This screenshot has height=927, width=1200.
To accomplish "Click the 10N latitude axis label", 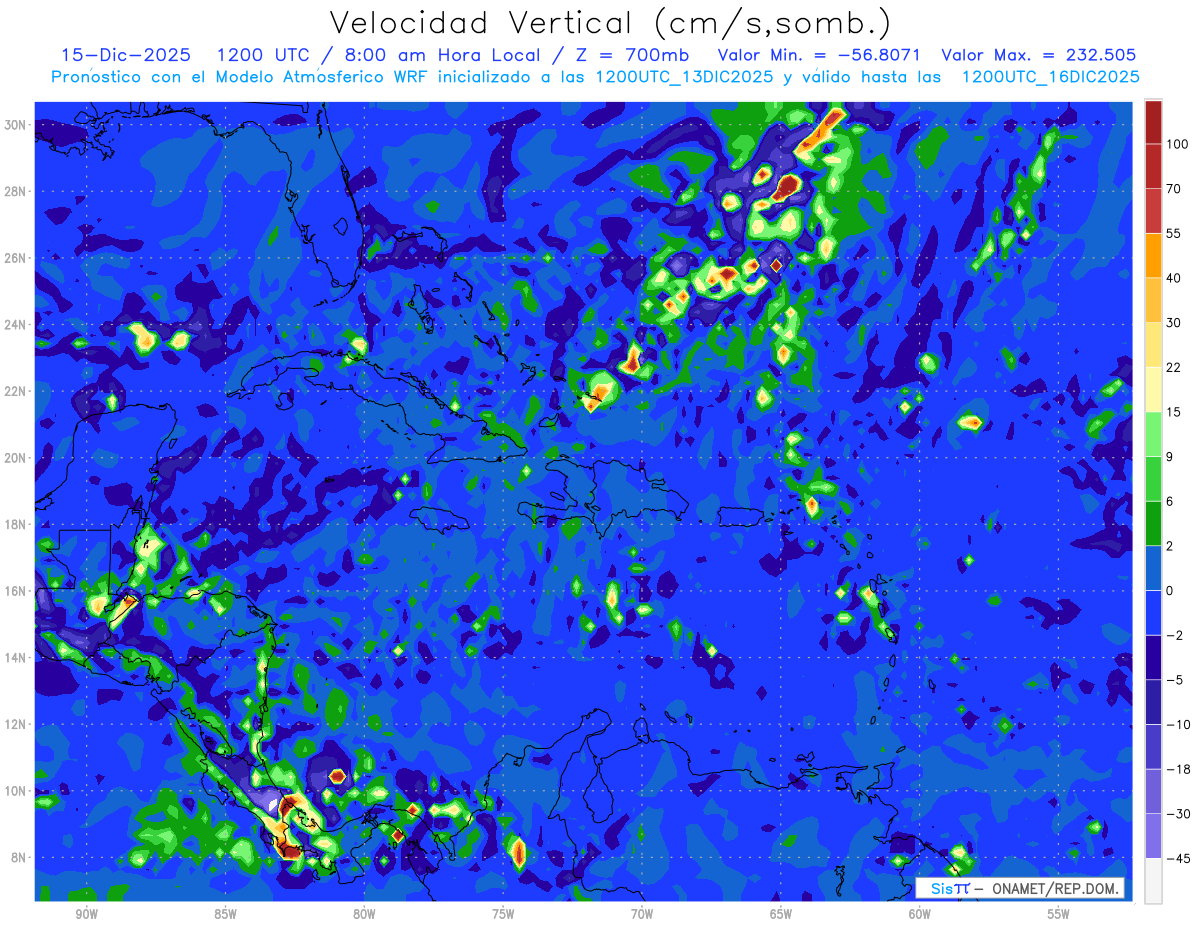I will [x=16, y=791].
